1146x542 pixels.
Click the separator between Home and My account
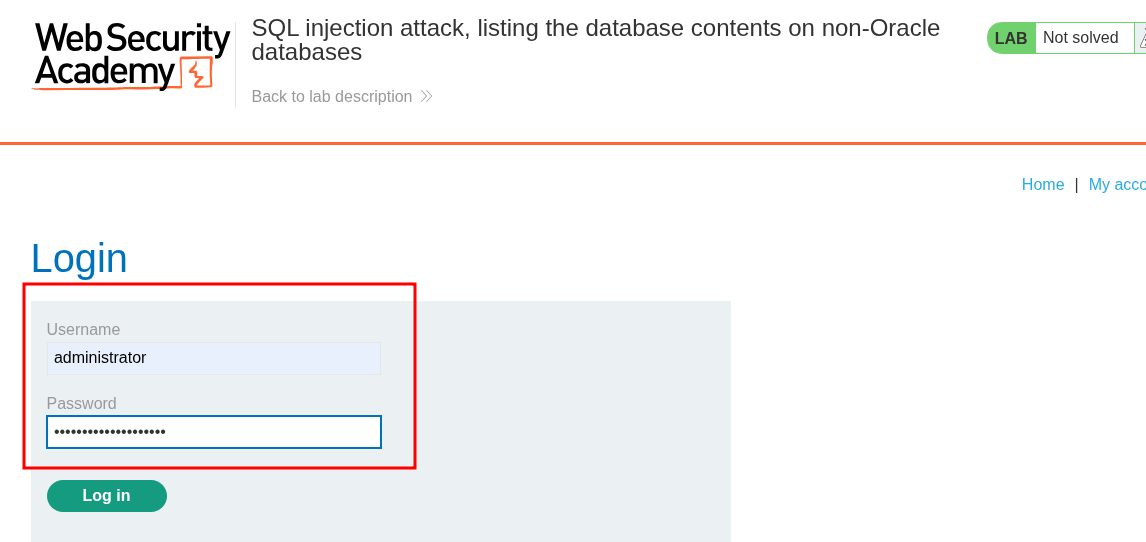[x=1076, y=184]
